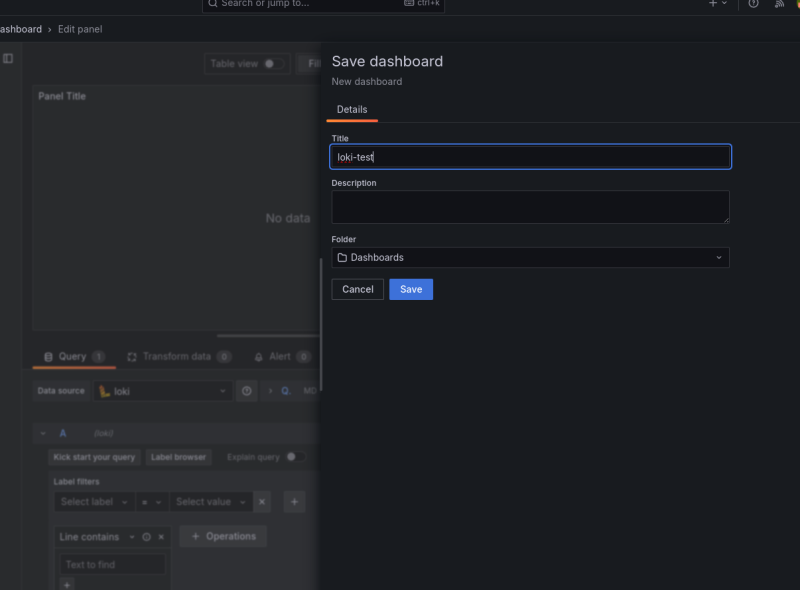This screenshot has height=590, width=800.
Task: Open the Folder dropdown showing Dashboards
Action: click(x=530, y=258)
